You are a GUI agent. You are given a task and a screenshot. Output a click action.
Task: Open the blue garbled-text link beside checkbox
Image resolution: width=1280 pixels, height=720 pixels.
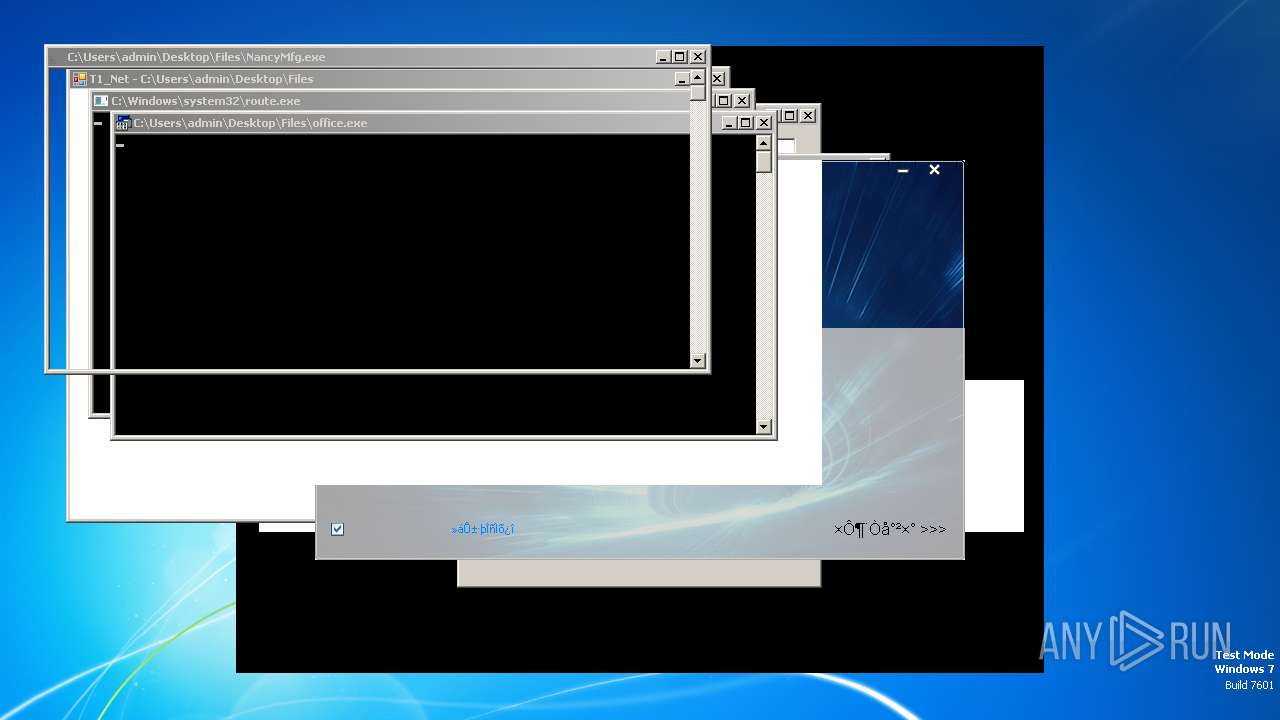click(483, 529)
